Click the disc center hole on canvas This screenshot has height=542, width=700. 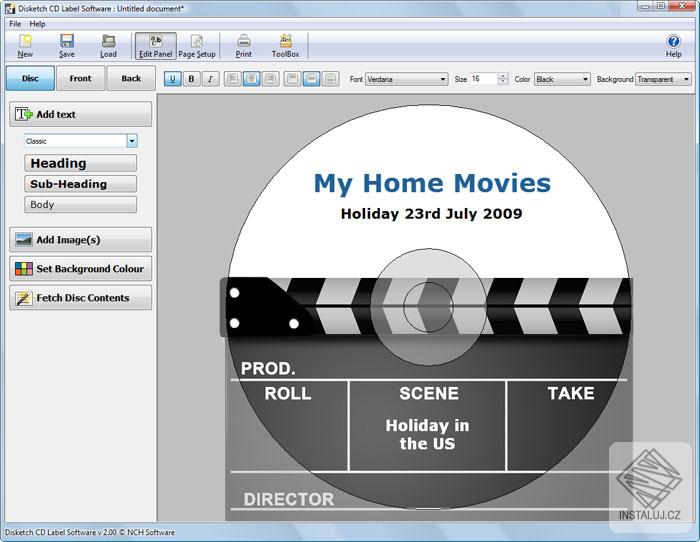pyautogui.click(x=429, y=307)
